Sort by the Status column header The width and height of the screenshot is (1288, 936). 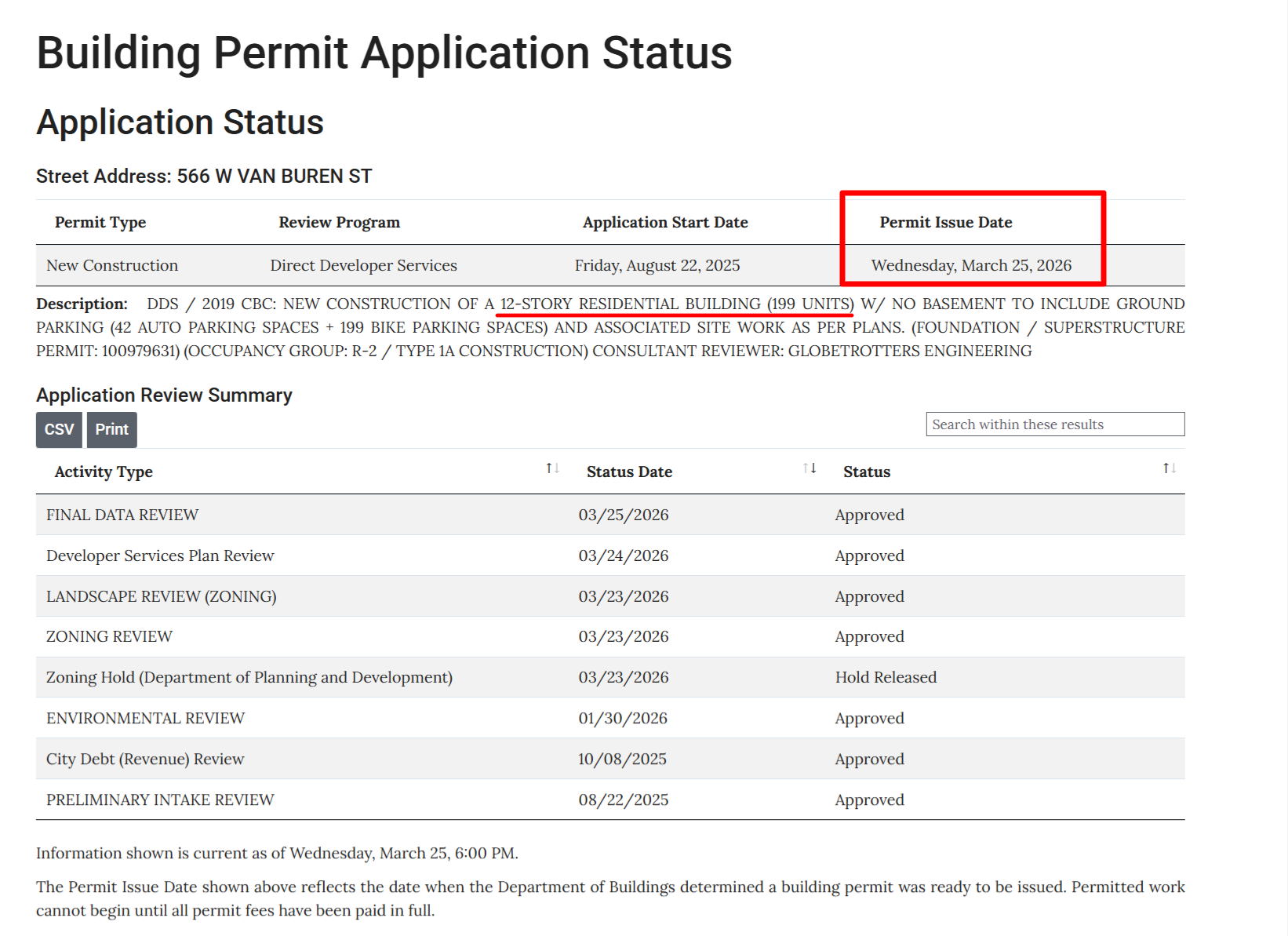click(x=866, y=472)
